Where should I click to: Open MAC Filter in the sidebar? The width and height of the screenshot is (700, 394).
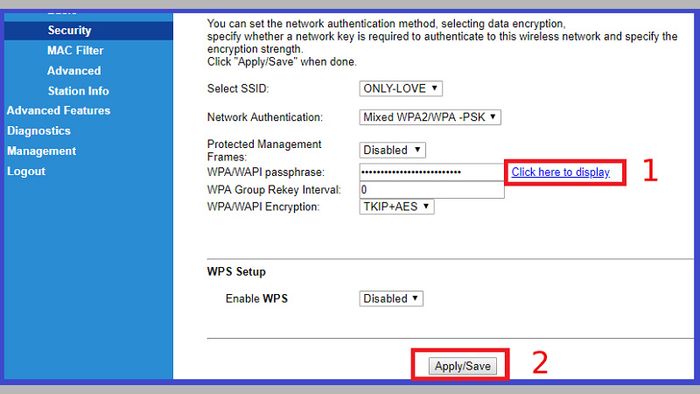(75, 50)
